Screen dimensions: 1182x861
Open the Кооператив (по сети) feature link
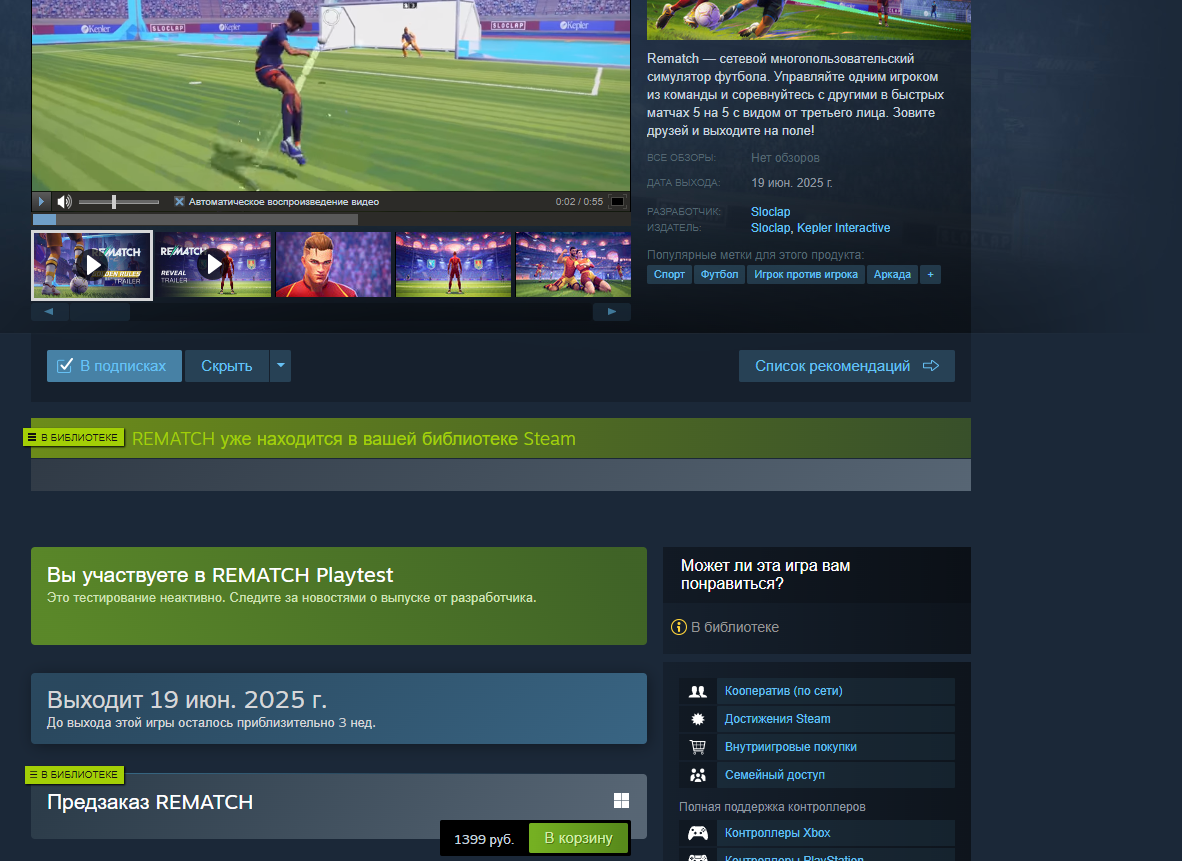click(783, 691)
